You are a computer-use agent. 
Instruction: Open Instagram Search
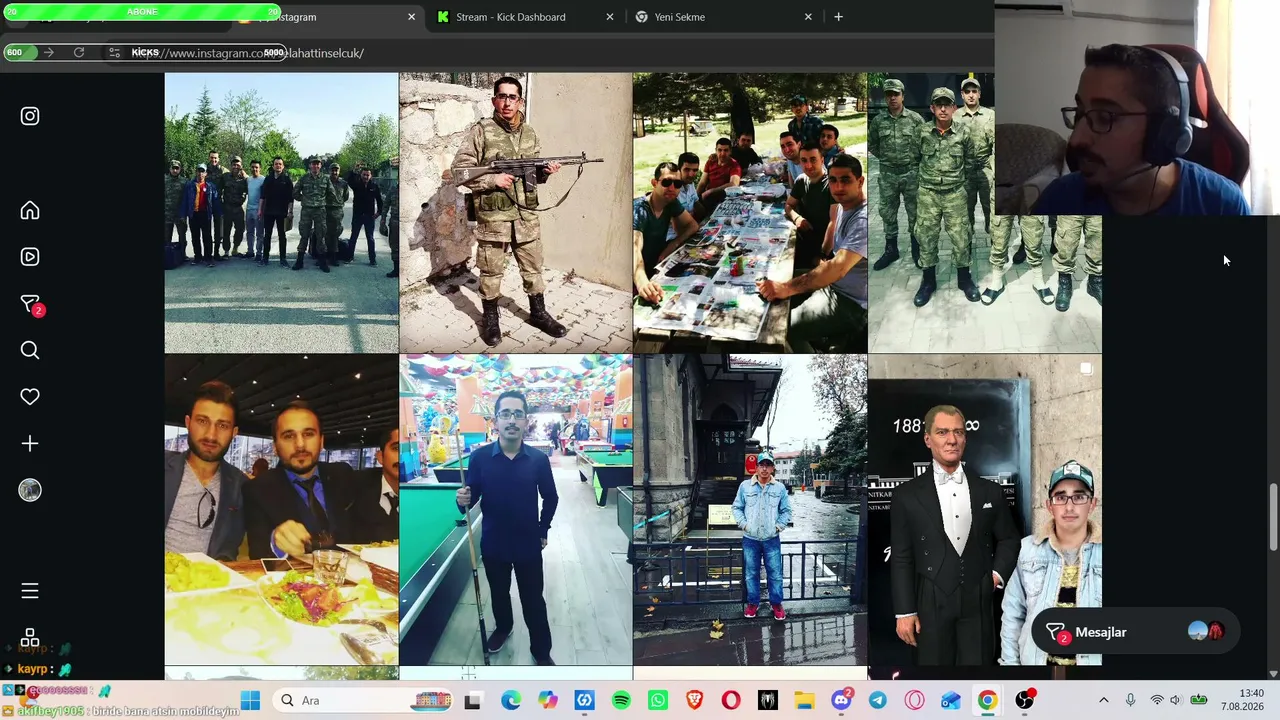(30, 350)
